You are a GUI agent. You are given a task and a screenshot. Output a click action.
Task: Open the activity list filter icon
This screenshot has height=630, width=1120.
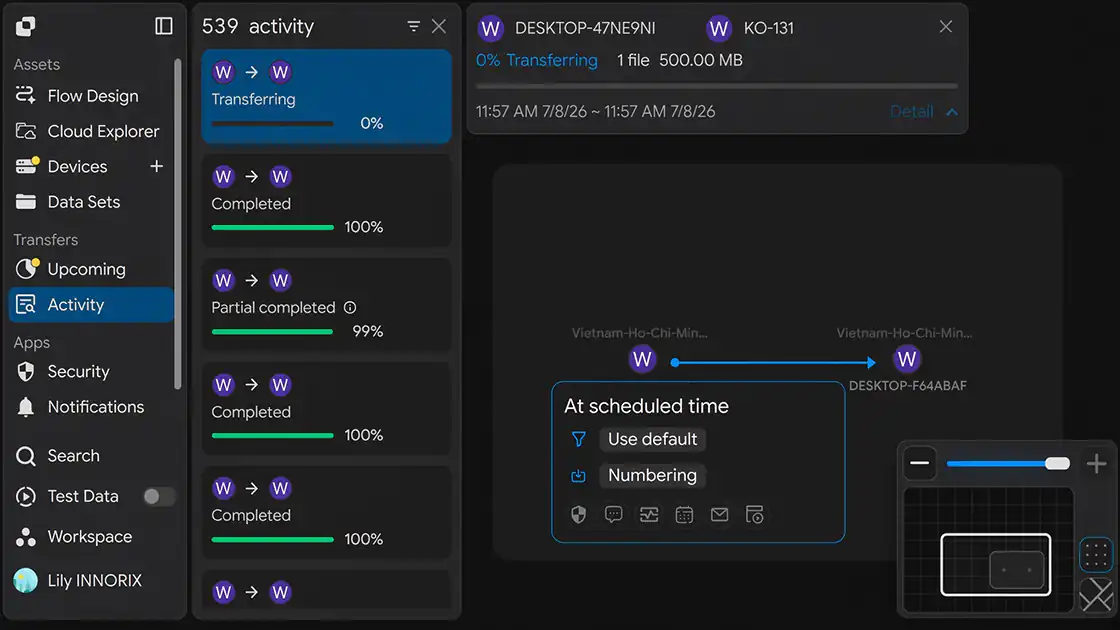(x=414, y=26)
